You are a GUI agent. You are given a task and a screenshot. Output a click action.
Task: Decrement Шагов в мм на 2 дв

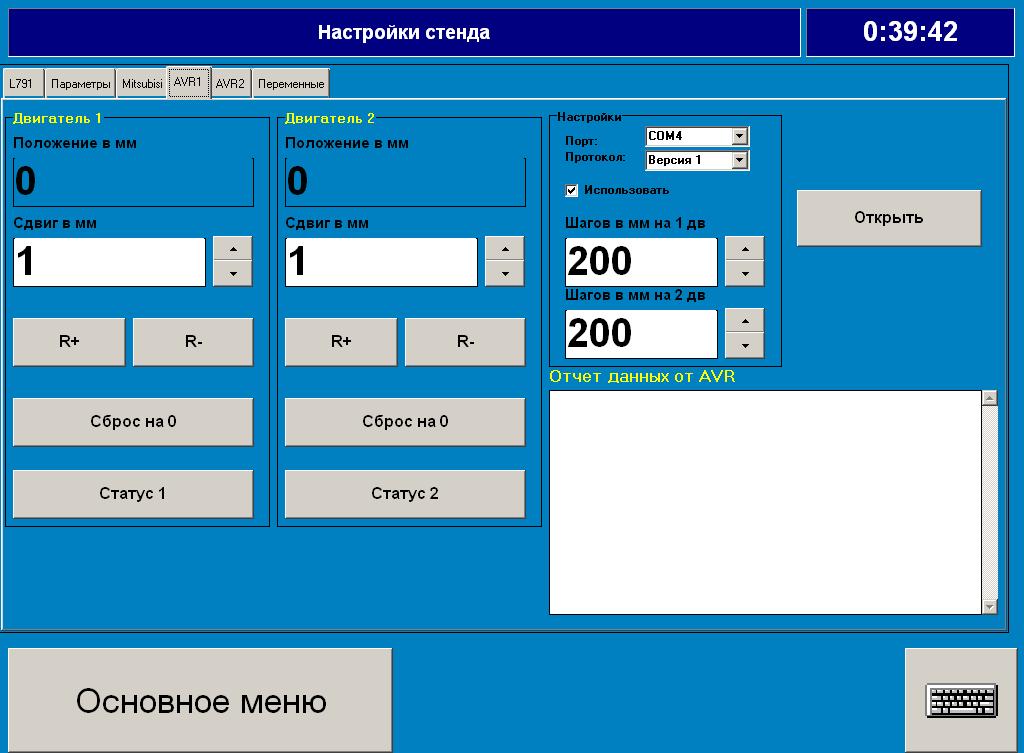click(x=744, y=344)
